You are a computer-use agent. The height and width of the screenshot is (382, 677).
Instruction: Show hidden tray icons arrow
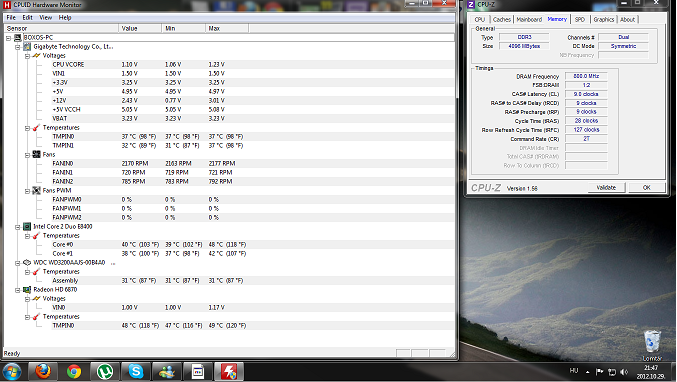pos(588,372)
